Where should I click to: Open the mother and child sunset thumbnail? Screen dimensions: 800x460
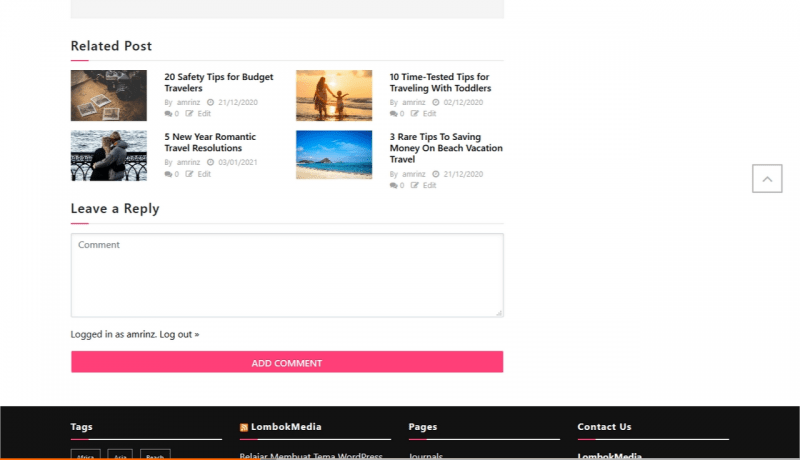point(334,95)
